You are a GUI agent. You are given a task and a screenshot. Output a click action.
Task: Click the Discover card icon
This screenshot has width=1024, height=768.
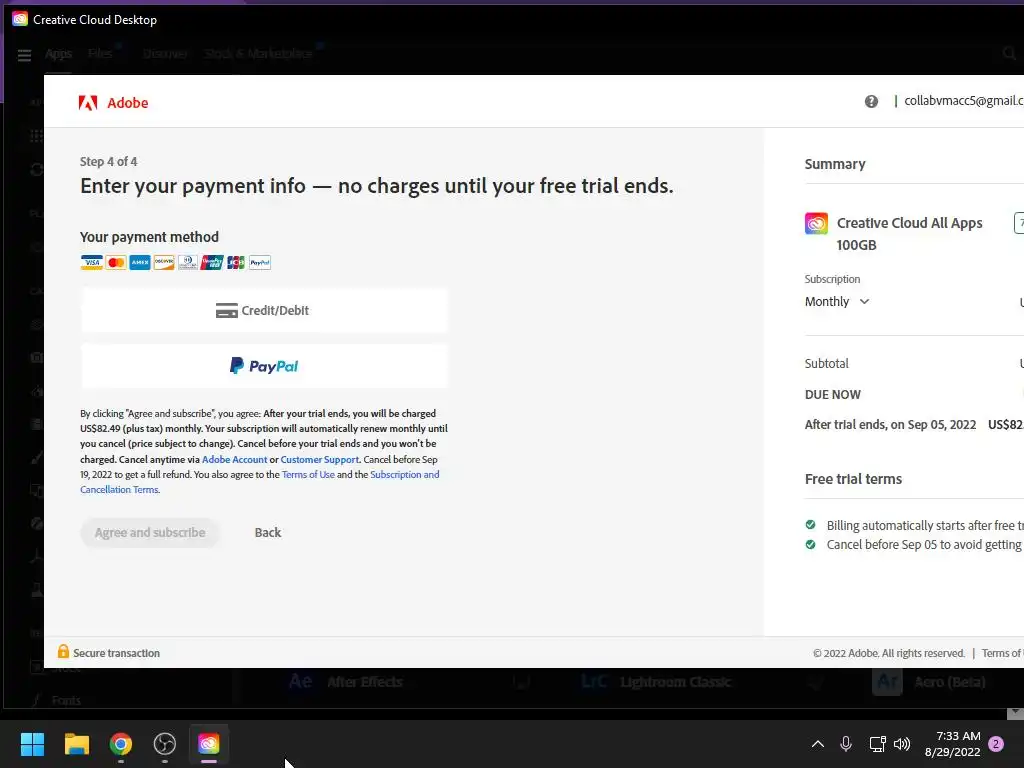164,263
